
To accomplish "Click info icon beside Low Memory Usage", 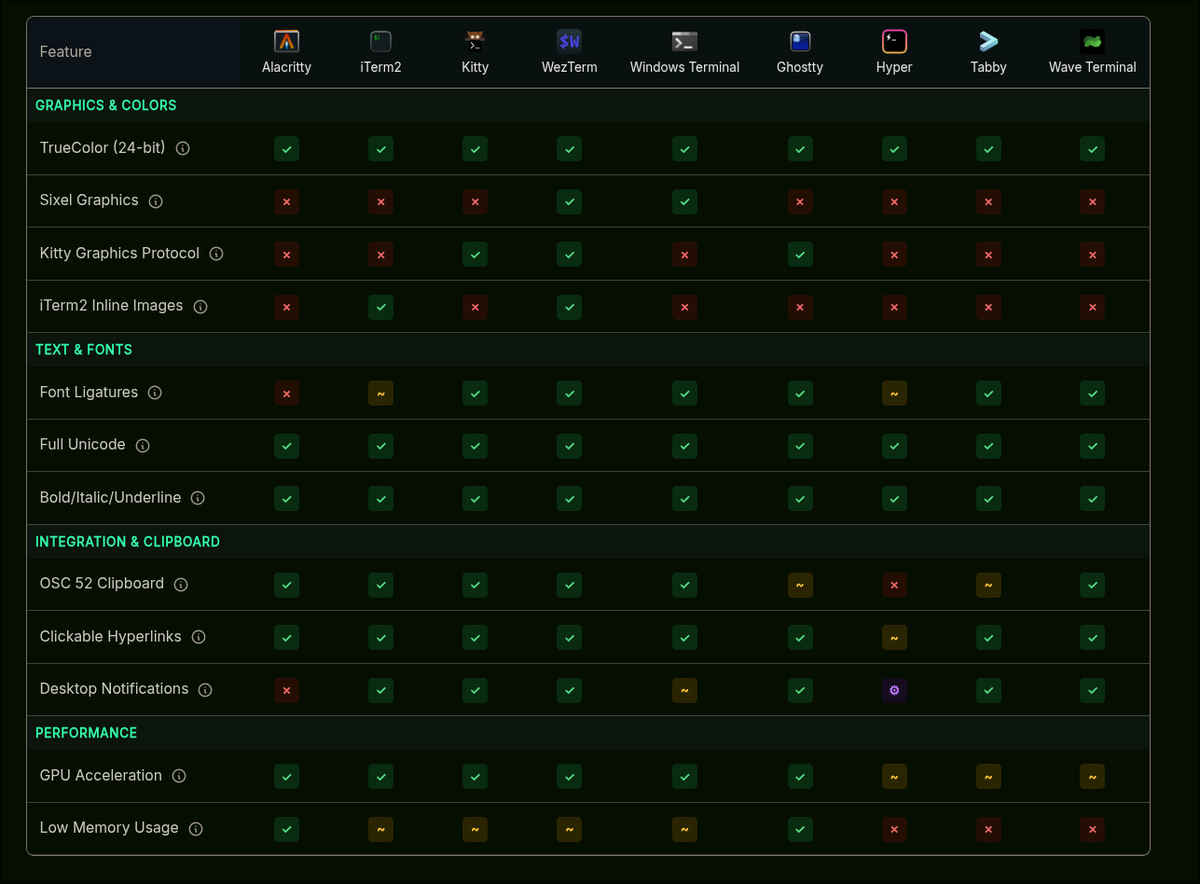I will pyautogui.click(x=196, y=829).
